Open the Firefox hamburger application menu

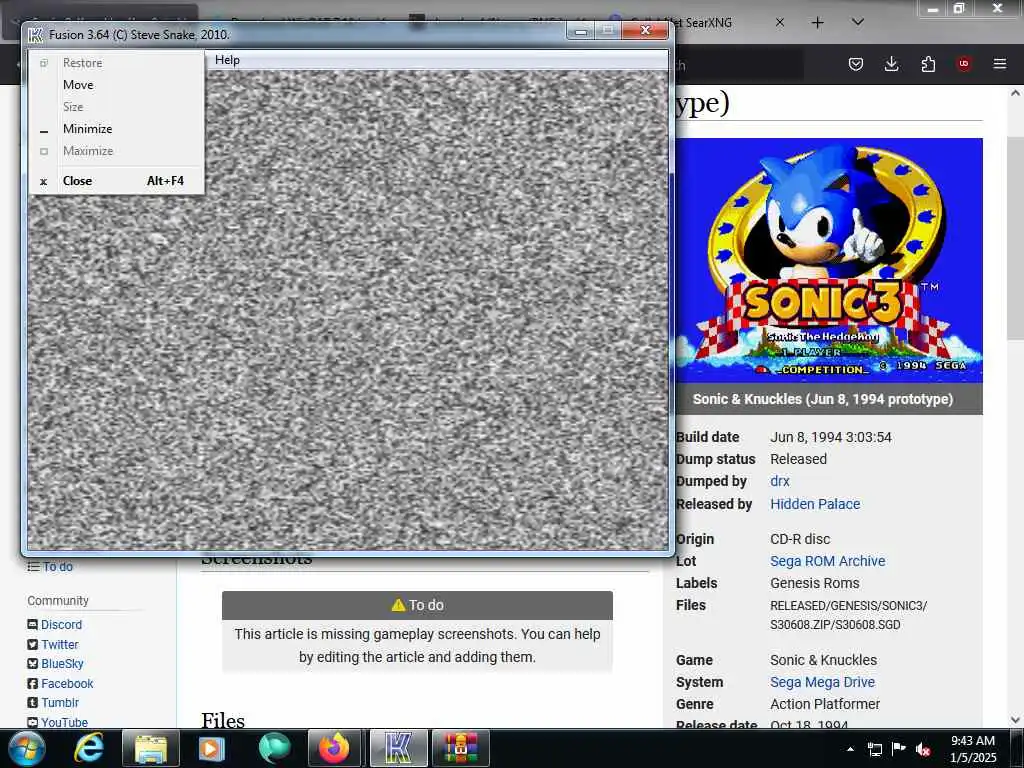click(x=1000, y=64)
